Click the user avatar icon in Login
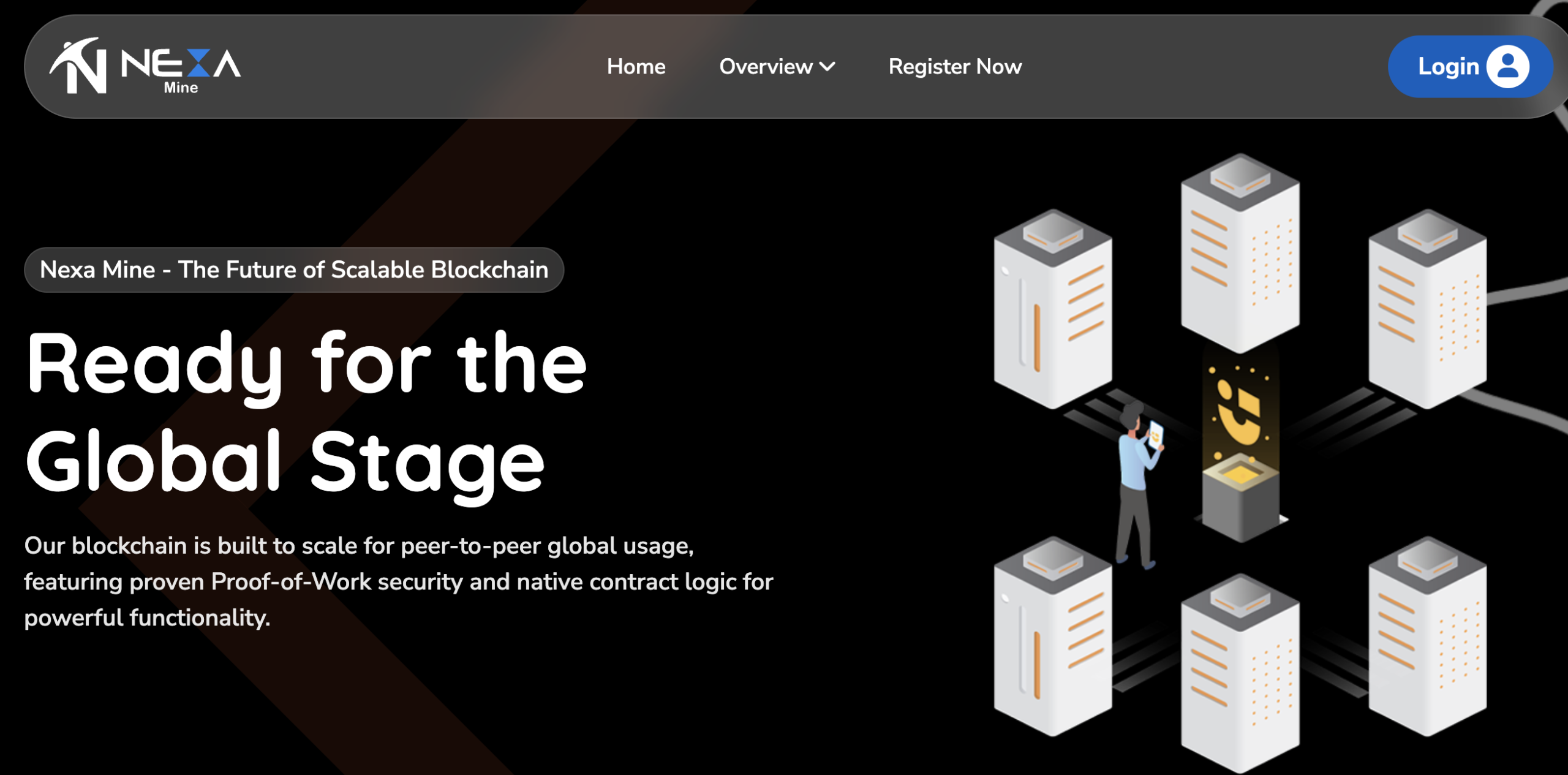This screenshot has width=1568, height=775. (x=1507, y=66)
